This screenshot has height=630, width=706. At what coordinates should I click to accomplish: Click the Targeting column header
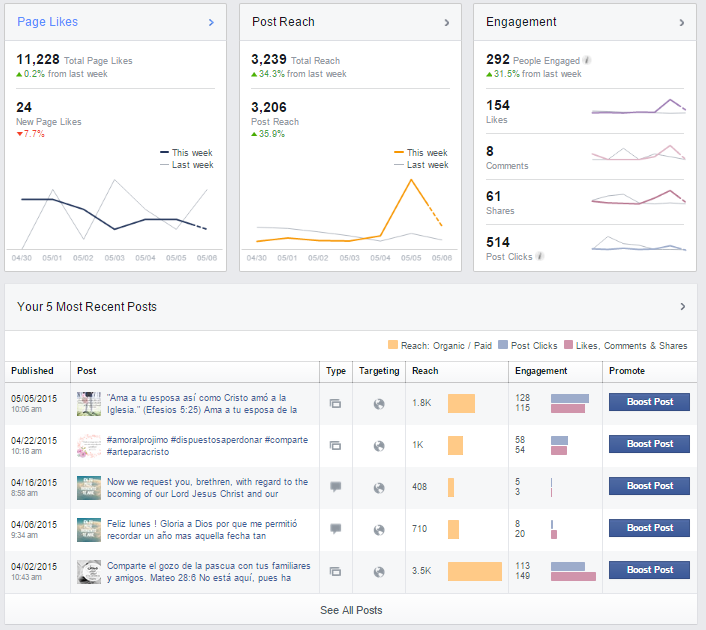click(x=379, y=371)
